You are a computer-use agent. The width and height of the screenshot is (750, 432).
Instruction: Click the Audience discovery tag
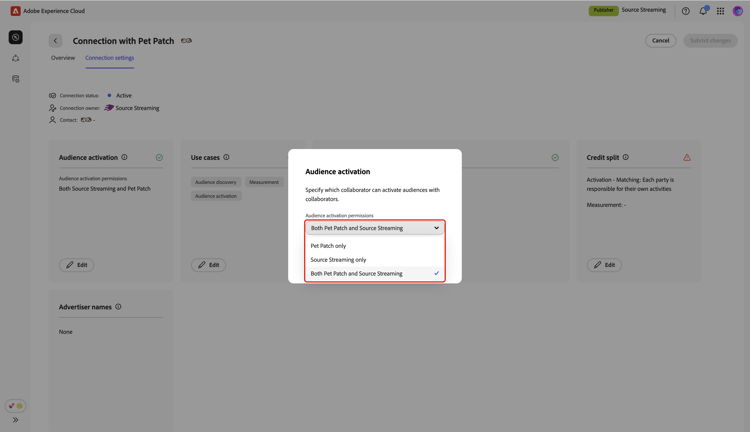point(216,182)
